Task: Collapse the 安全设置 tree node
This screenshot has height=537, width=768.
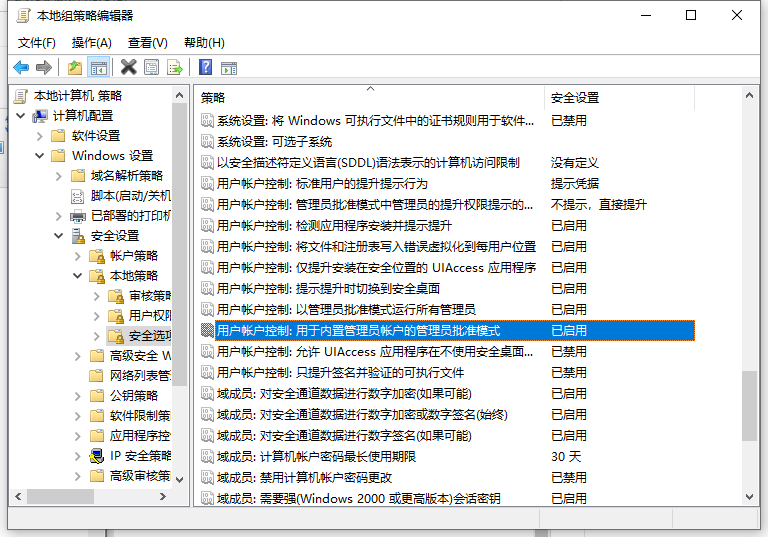Action: 59,236
